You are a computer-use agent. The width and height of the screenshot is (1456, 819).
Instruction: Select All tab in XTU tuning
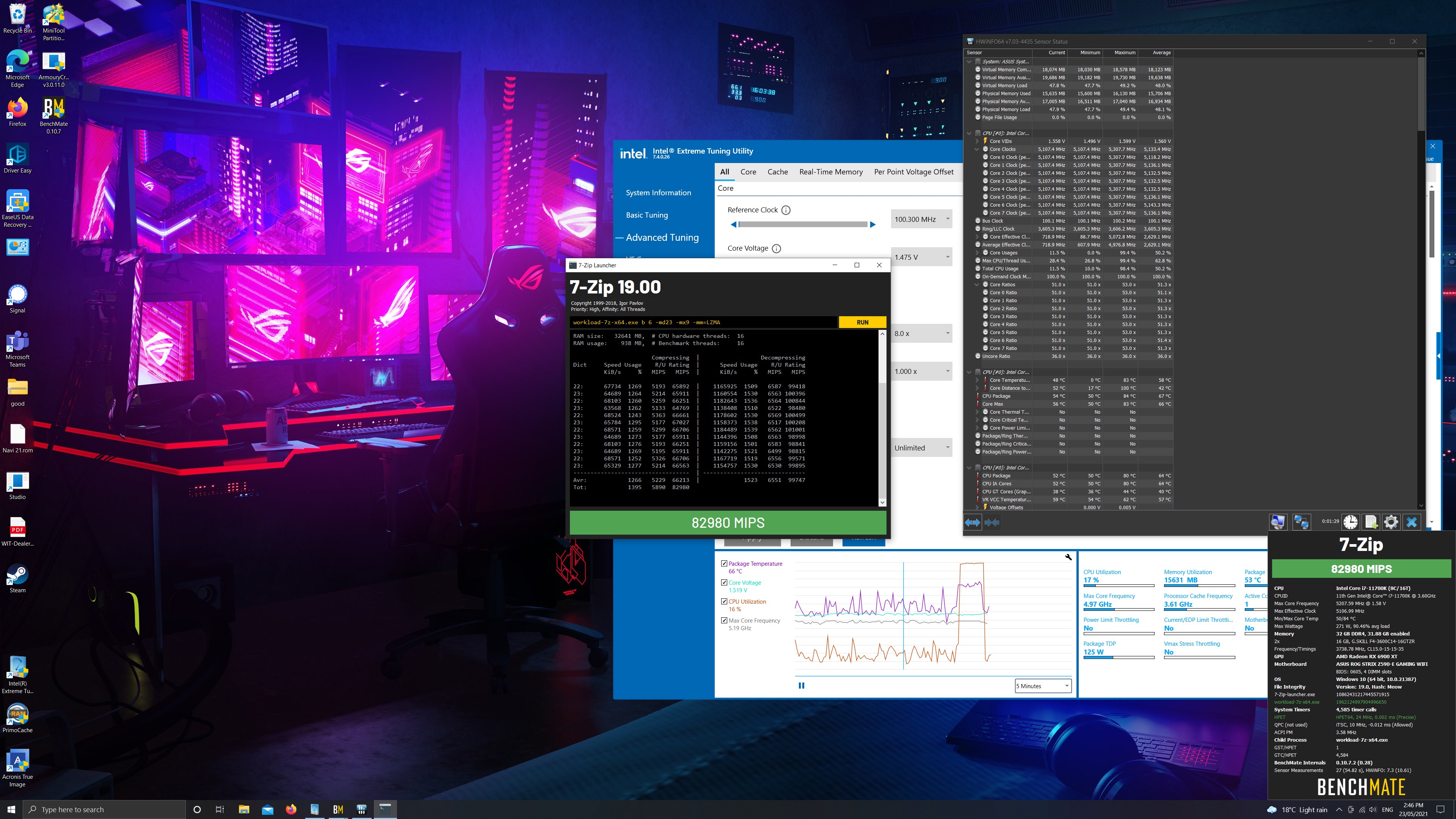point(725,172)
